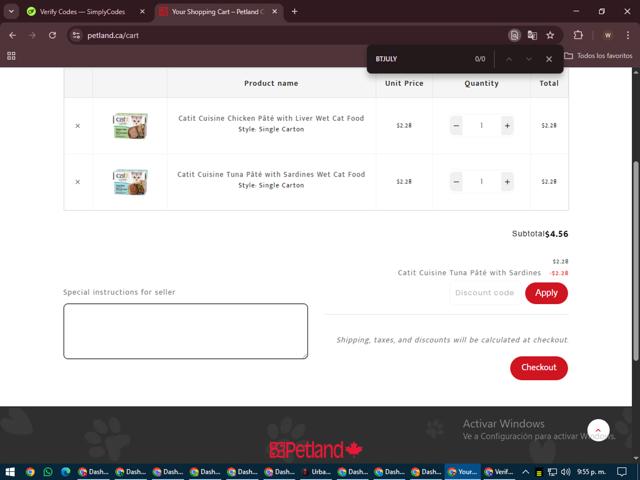The image size is (640, 480).
Task: Open a new browser tab
Action: (x=295, y=12)
